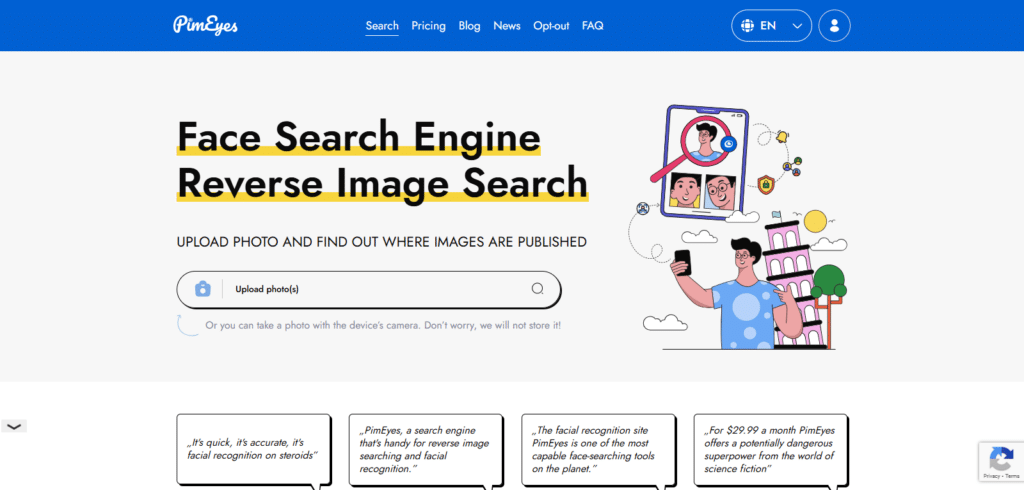This screenshot has height=490, width=1024.
Task: Click the camera upload icon
Action: (x=202, y=289)
